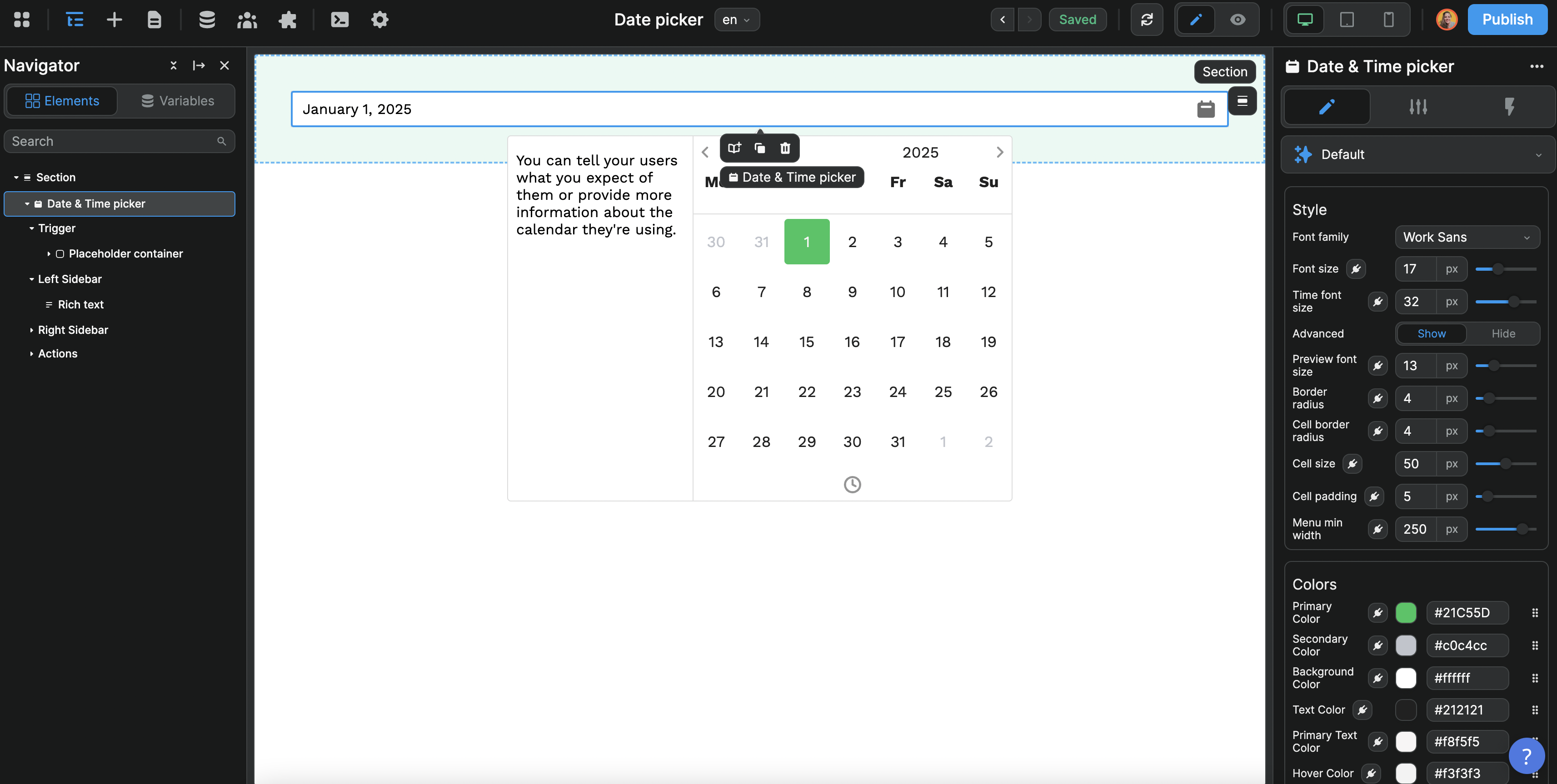This screenshot has width=1557, height=784.
Task: Duplicate the element using the copy icon above calendar
Action: point(759,148)
